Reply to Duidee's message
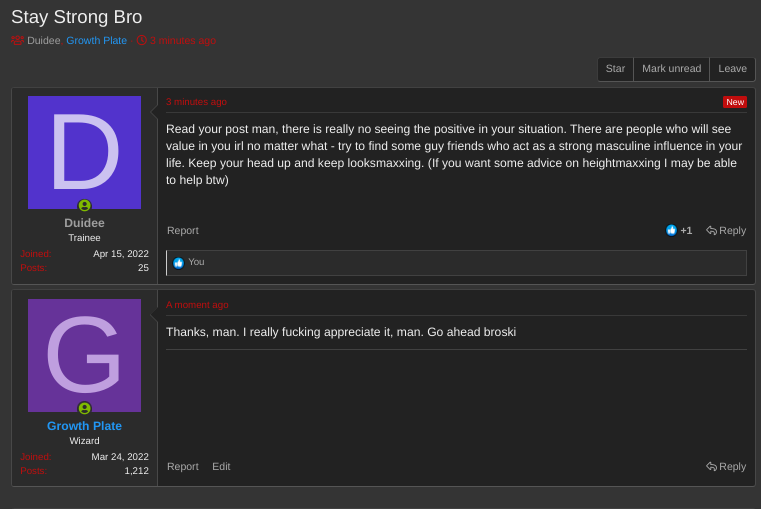 pos(726,230)
